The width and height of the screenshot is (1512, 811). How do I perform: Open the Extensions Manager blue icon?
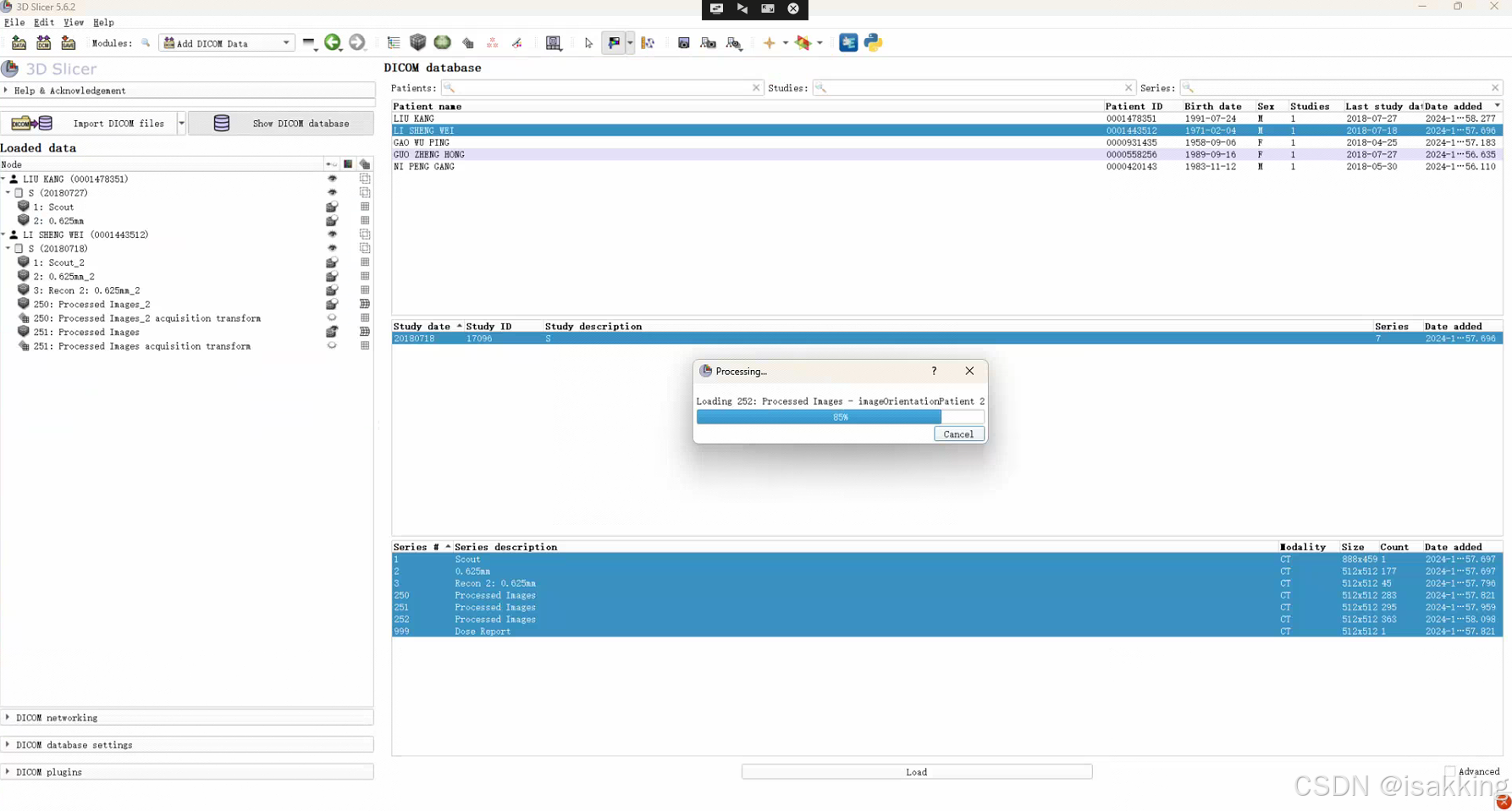848,42
